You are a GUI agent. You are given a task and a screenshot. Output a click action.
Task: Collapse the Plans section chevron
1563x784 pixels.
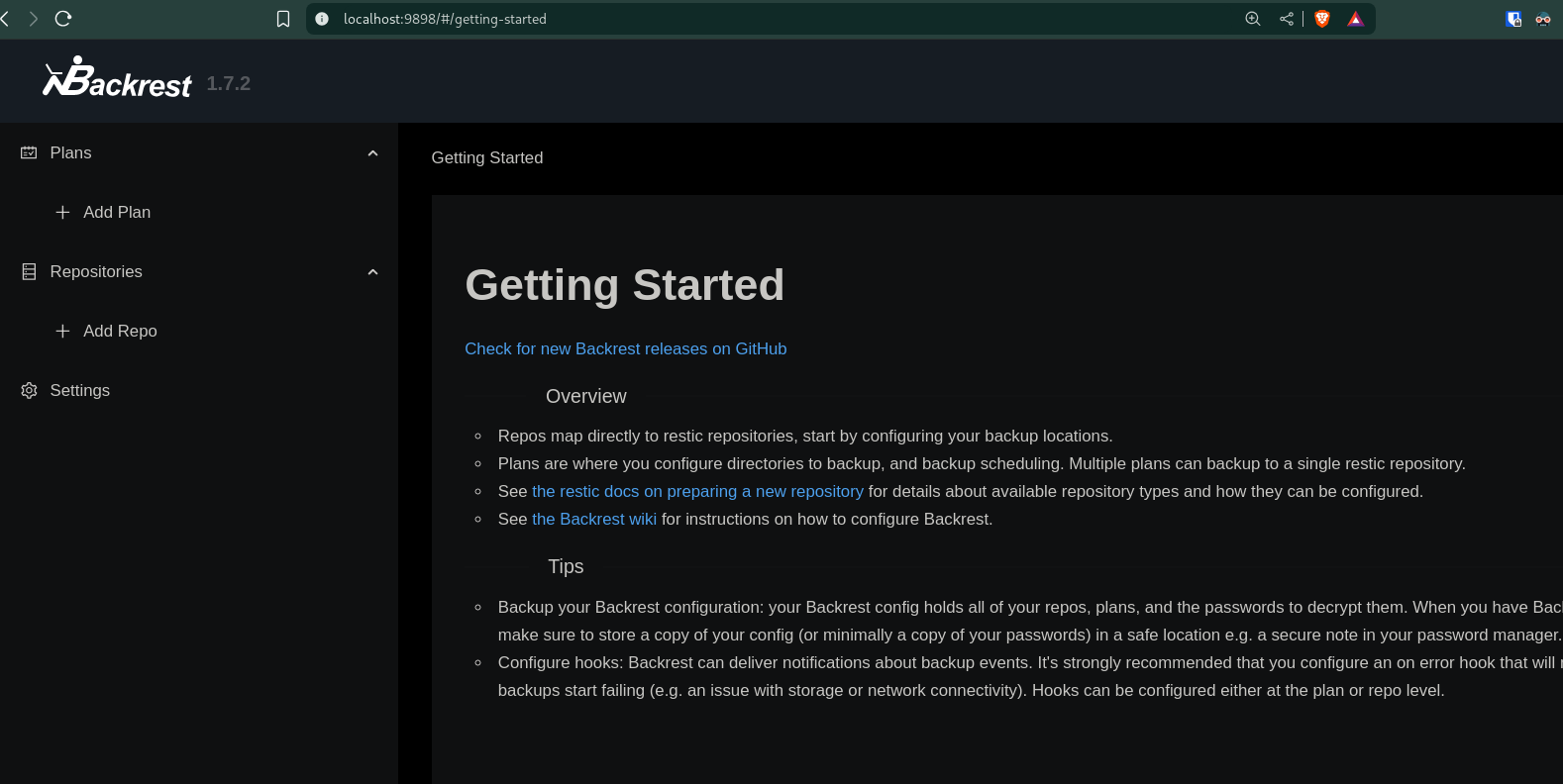coord(373,153)
